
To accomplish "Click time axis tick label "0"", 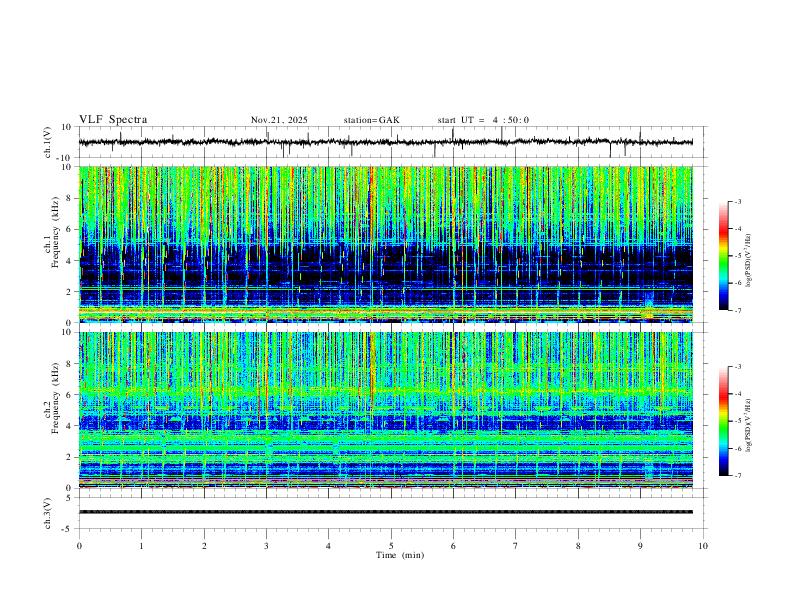I will coord(79,546).
